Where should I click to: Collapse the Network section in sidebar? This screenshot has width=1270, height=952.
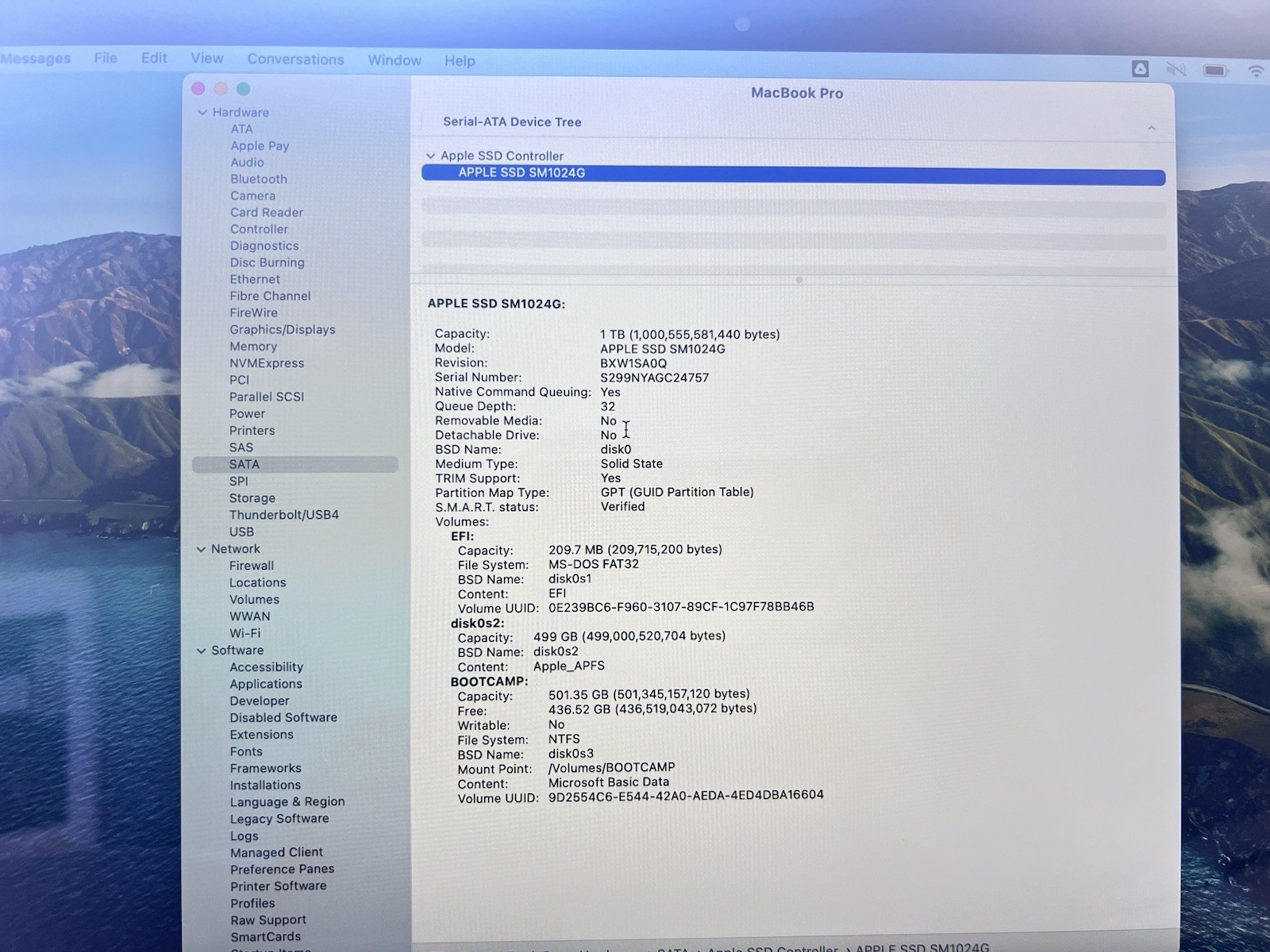201,549
